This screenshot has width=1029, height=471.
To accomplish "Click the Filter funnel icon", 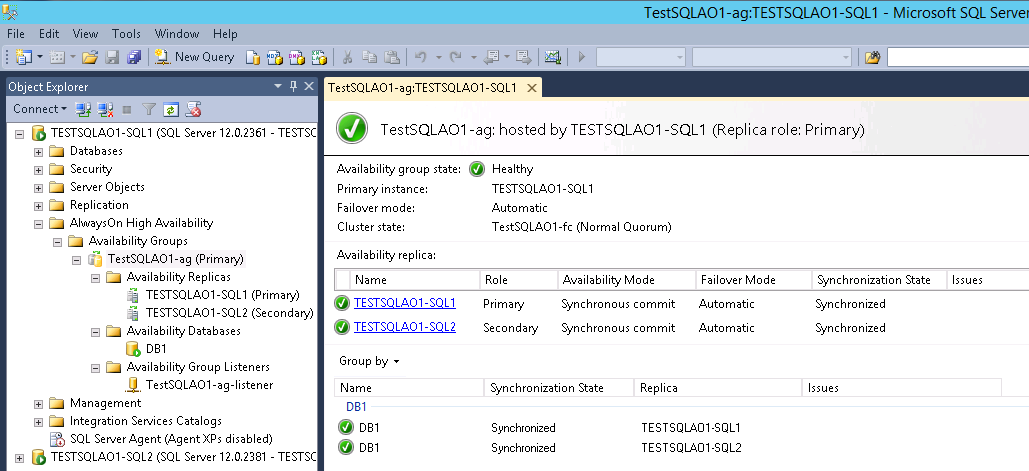I will coord(149,108).
